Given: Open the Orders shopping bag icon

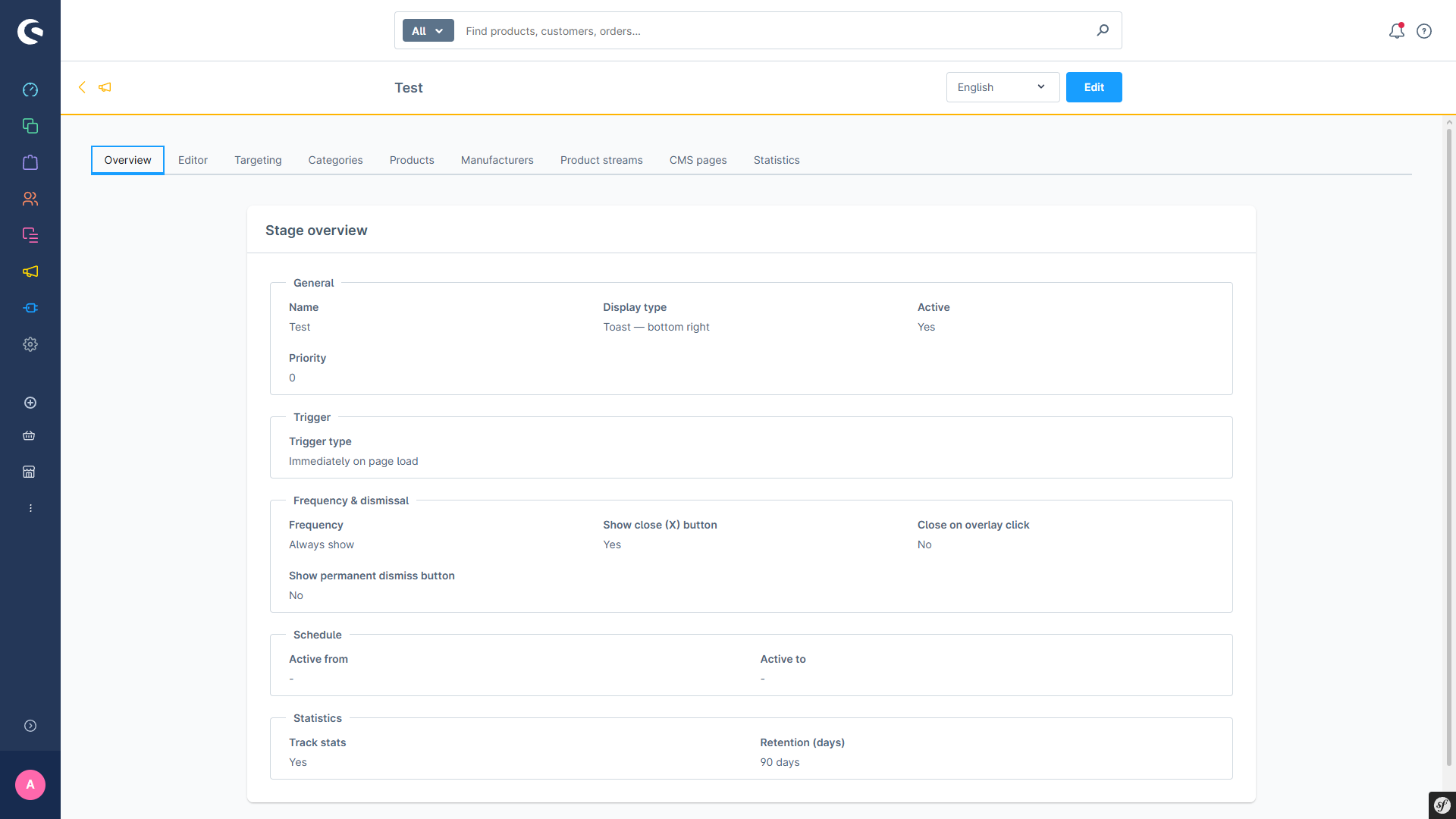Looking at the screenshot, I should [30, 162].
